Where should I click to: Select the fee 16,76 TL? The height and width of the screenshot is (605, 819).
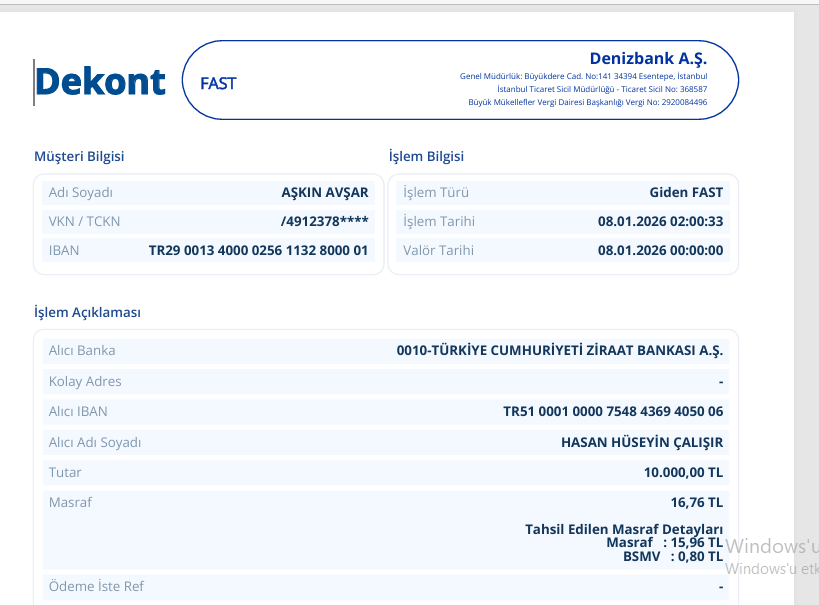(697, 503)
